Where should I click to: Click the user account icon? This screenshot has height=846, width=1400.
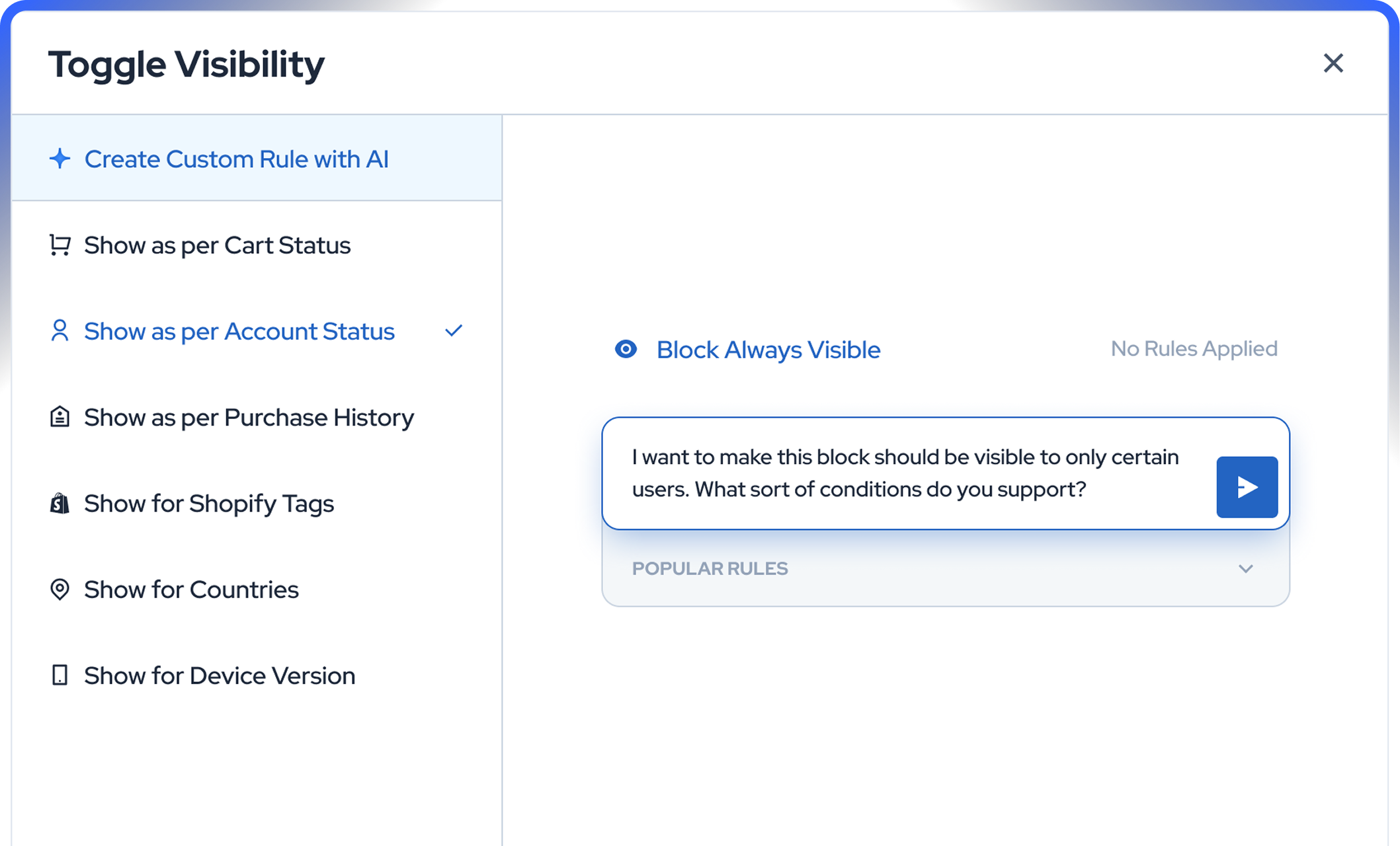(60, 330)
